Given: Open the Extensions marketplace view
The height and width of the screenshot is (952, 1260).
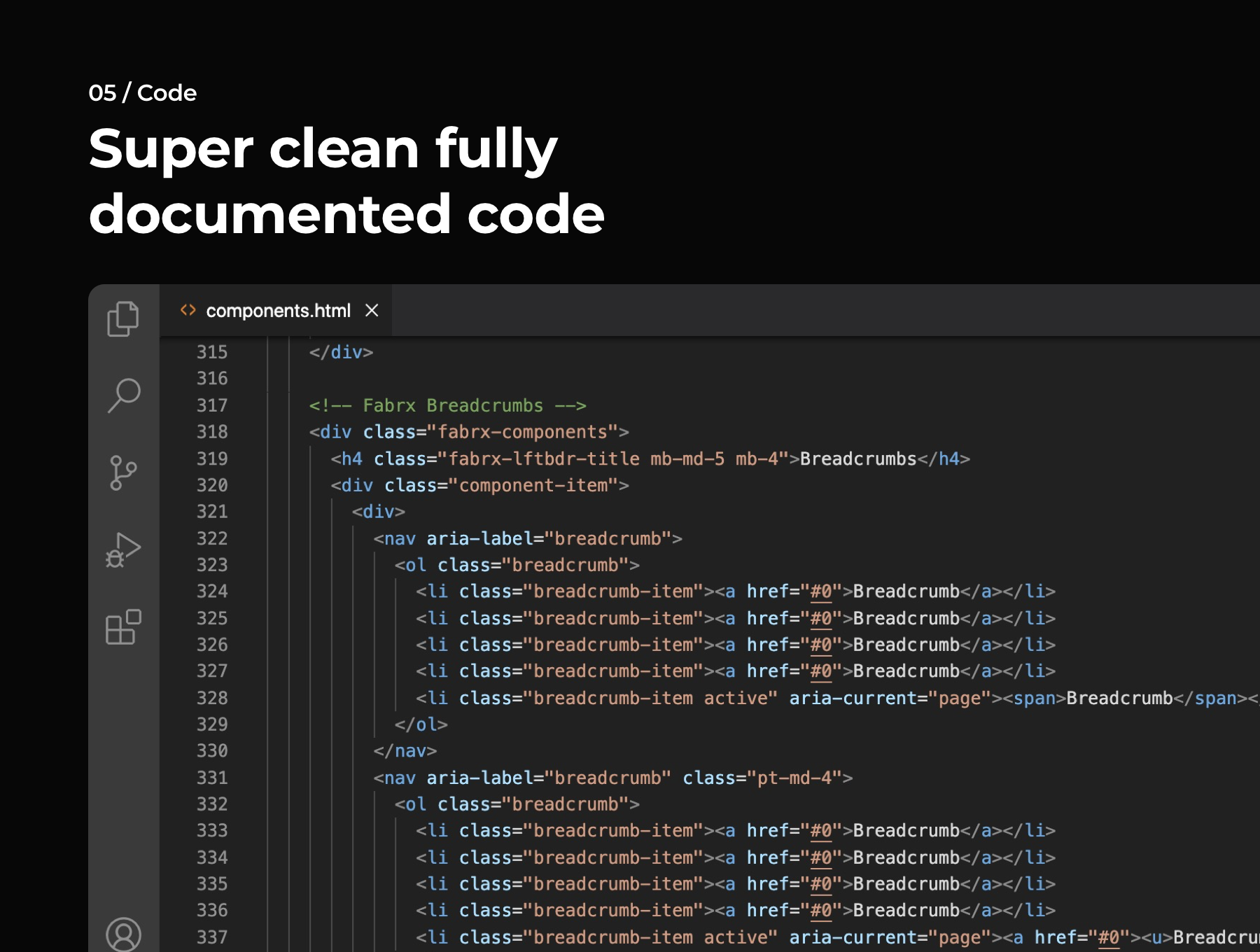Looking at the screenshot, I should [123, 626].
